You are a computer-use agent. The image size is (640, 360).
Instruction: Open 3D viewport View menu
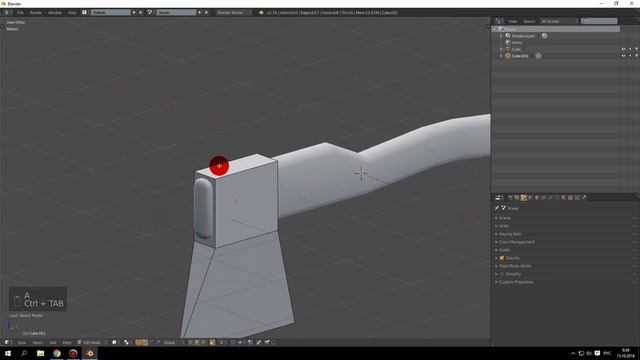click(x=21, y=342)
